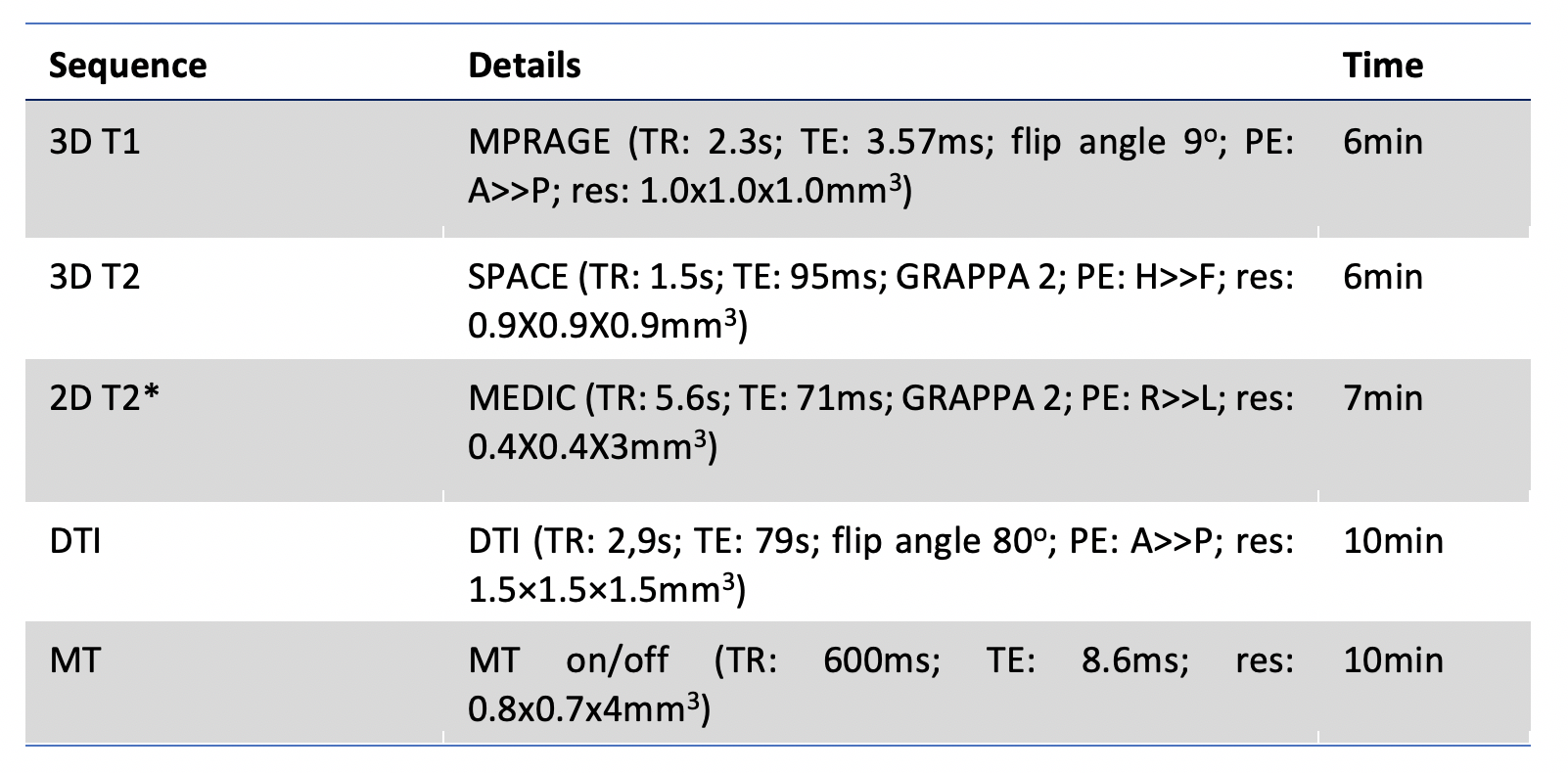
Task: Click the word SPACE in details
Action: [x=518, y=277]
